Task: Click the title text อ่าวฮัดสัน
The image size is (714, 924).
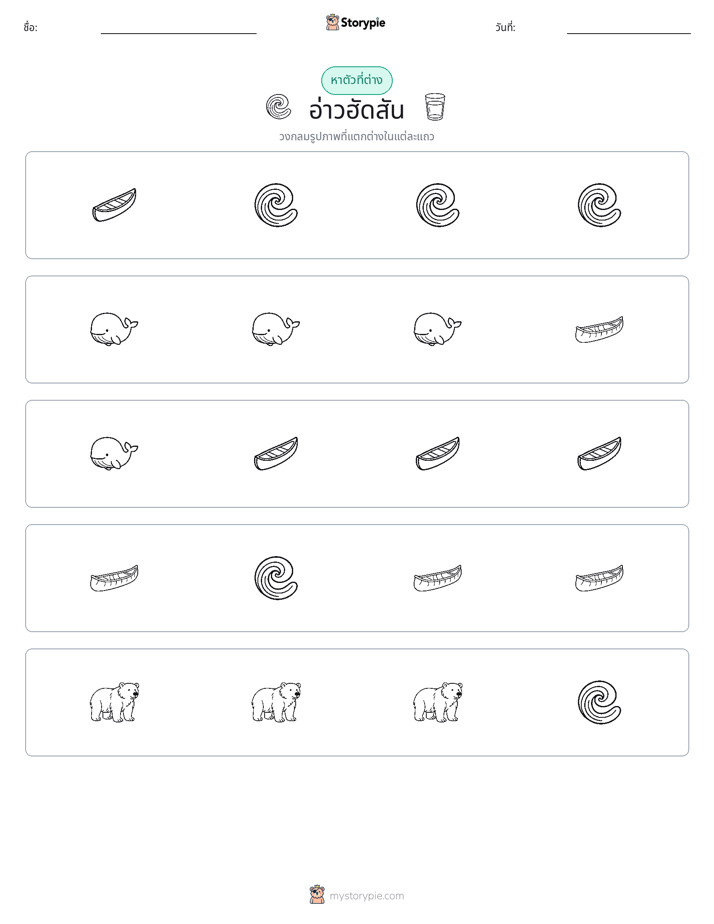Action: click(x=356, y=110)
